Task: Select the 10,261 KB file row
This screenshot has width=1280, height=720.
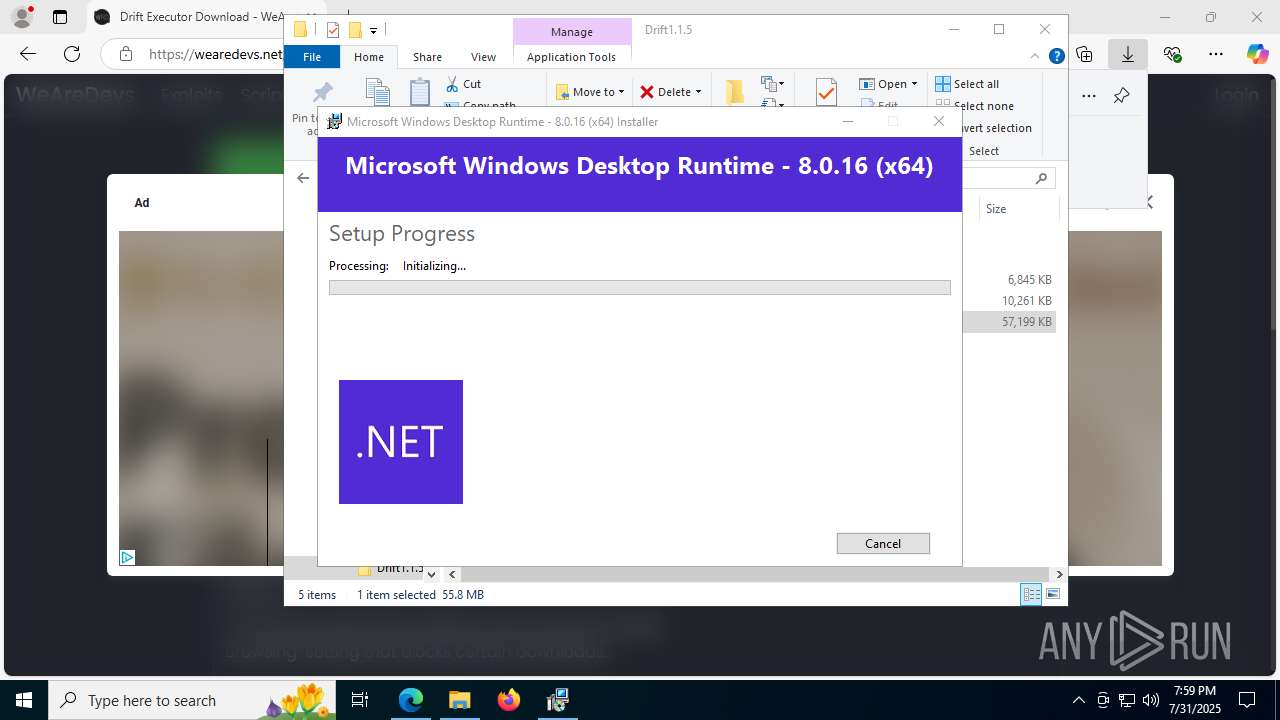Action: click(1008, 301)
